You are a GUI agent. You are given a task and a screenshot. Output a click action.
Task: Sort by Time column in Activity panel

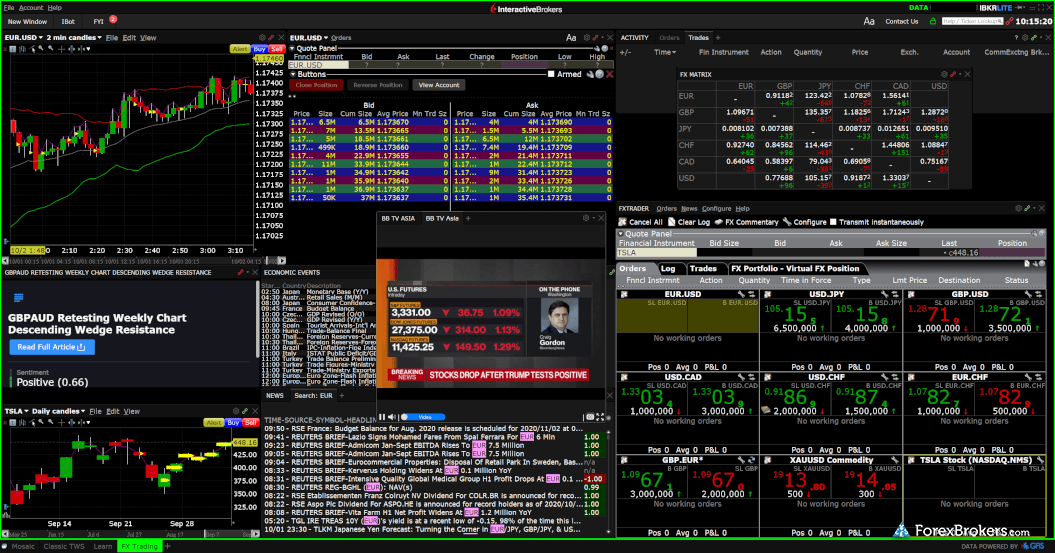pos(664,52)
